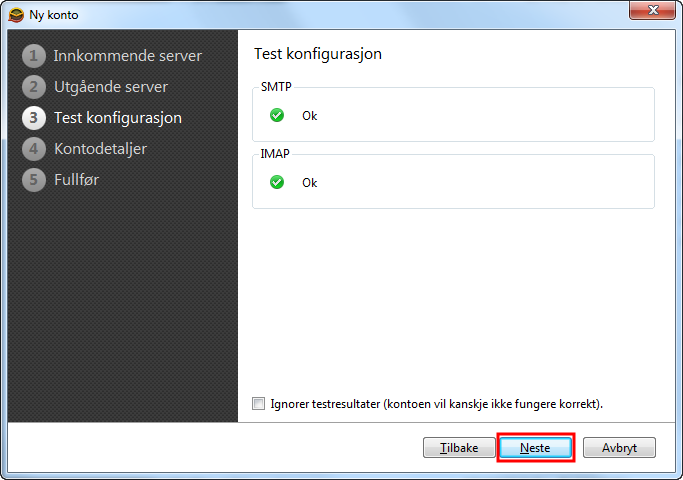Click the step 1 circle icon
This screenshot has height=480, width=683.
pyautogui.click(x=34, y=56)
